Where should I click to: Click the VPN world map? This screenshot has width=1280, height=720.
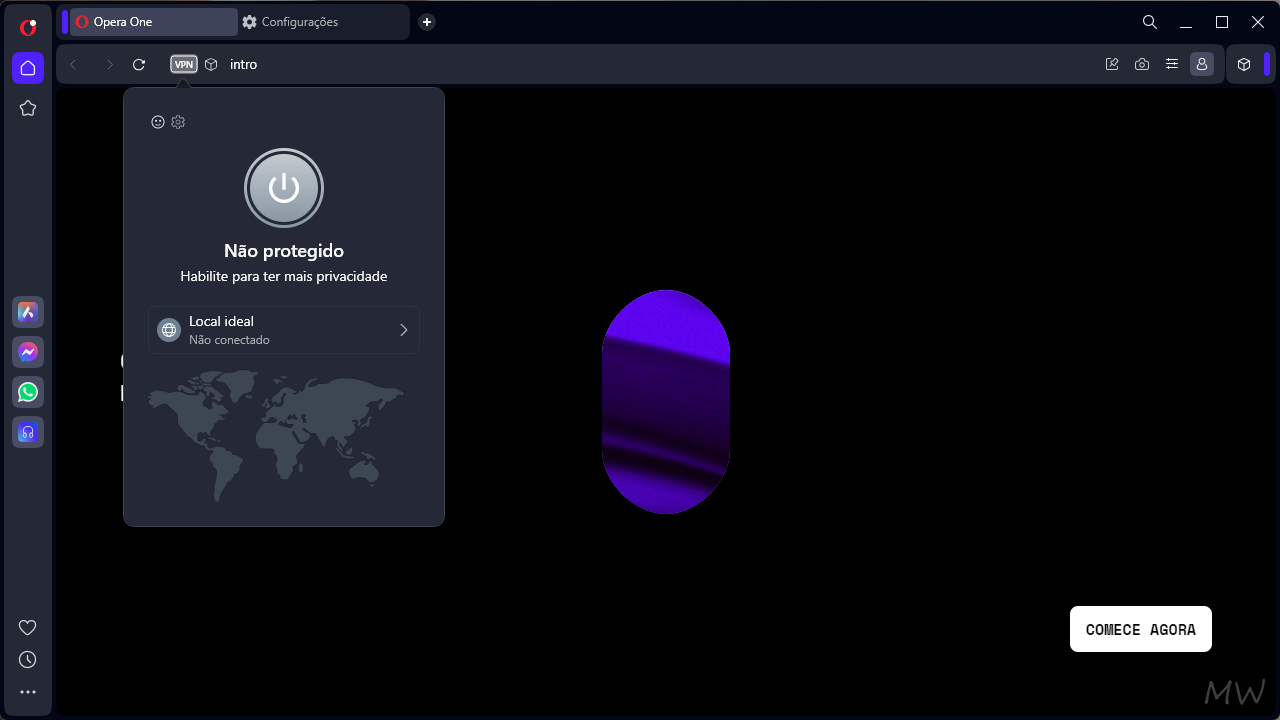point(277,434)
